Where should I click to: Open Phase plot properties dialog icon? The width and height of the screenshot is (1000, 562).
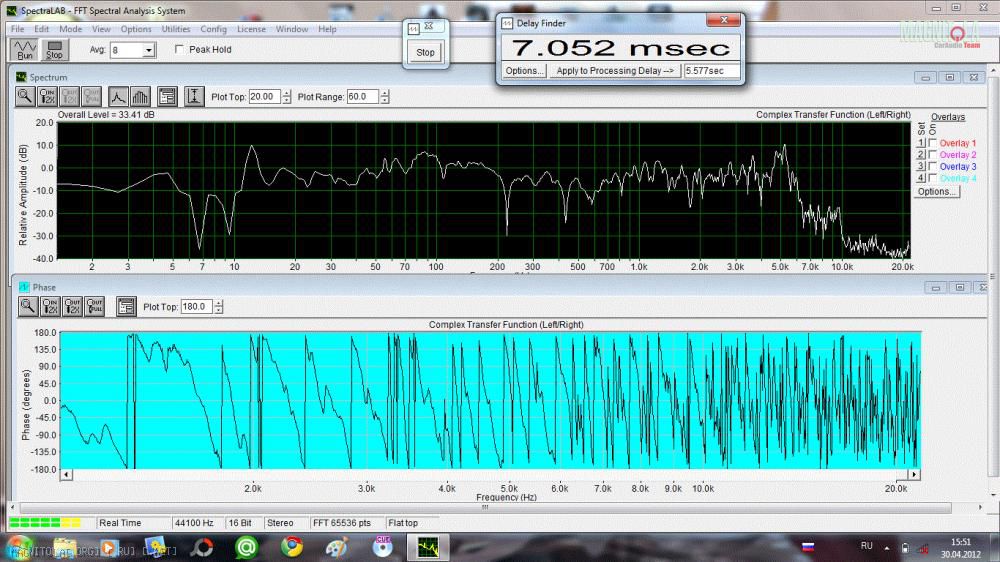tap(126, 306)
